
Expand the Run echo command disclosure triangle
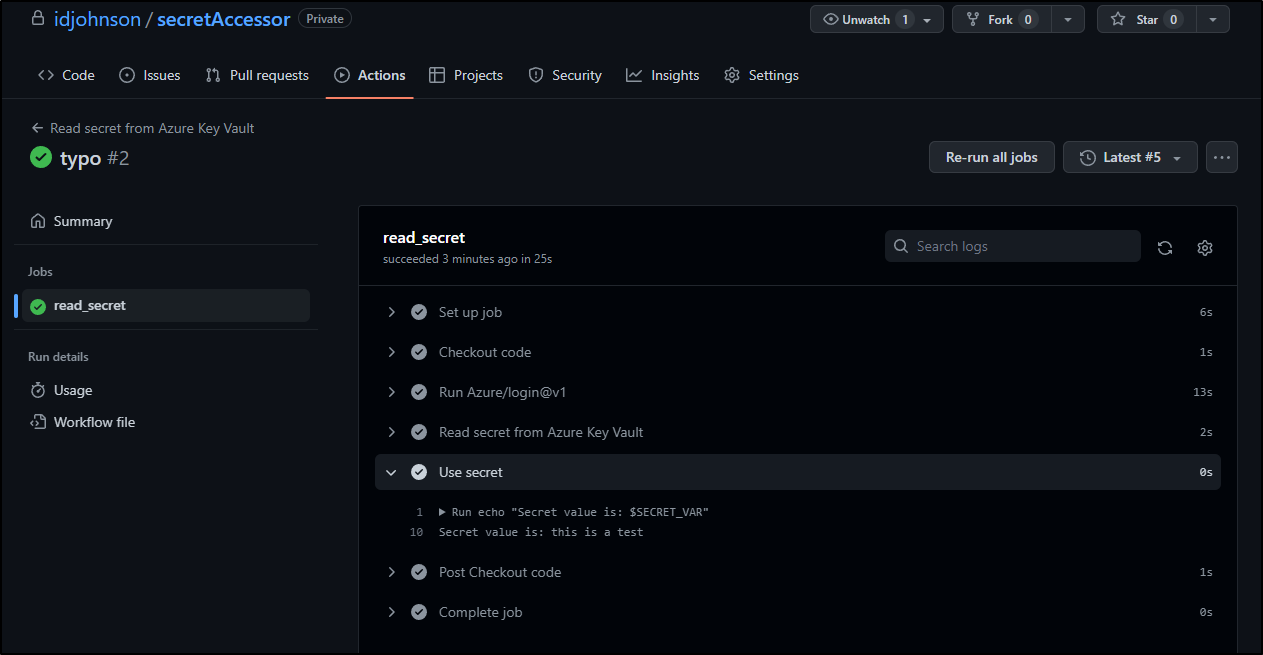pyautogui.click(x=442, y=512)
